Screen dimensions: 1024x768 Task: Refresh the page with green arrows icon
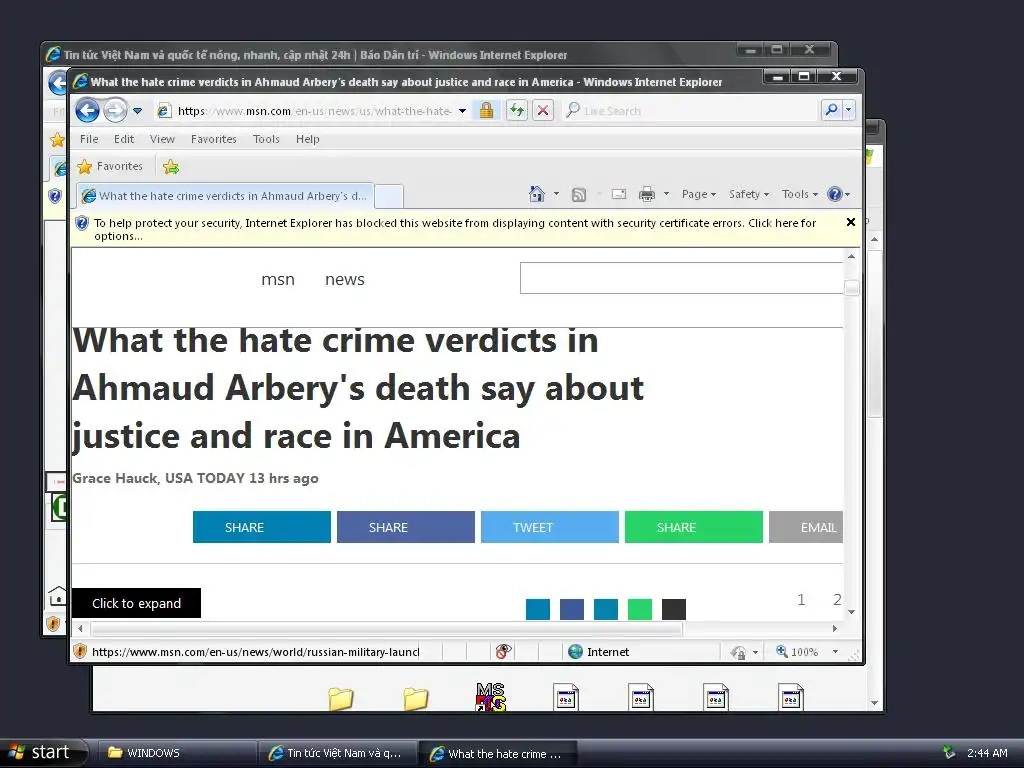pyautogui.click(x=517, y=110)
